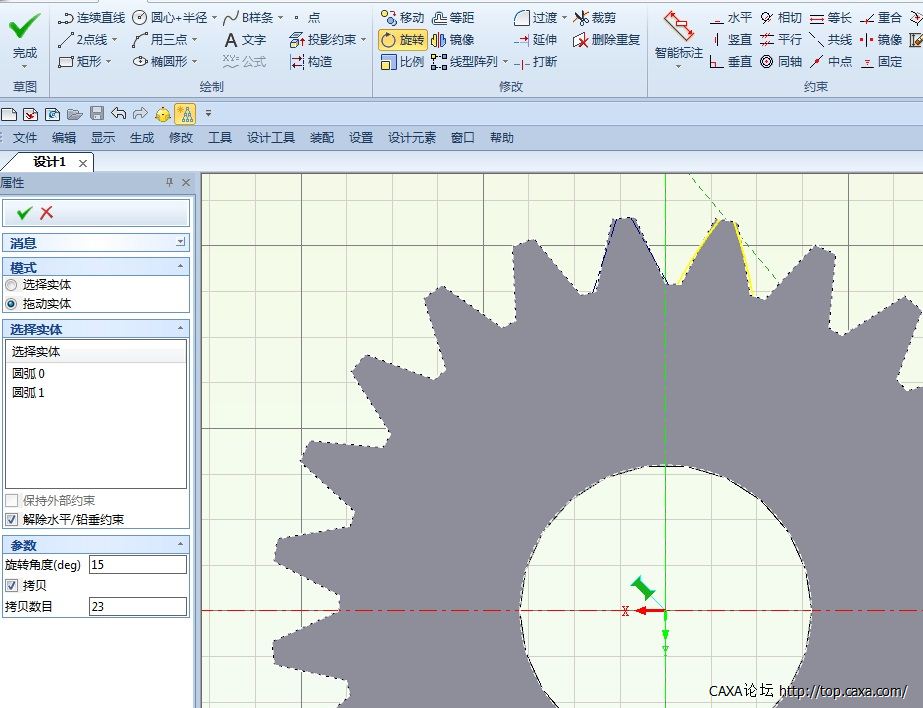
Task: Confirm with the green checkmark in 属性 panel
Action: [25, 213]
